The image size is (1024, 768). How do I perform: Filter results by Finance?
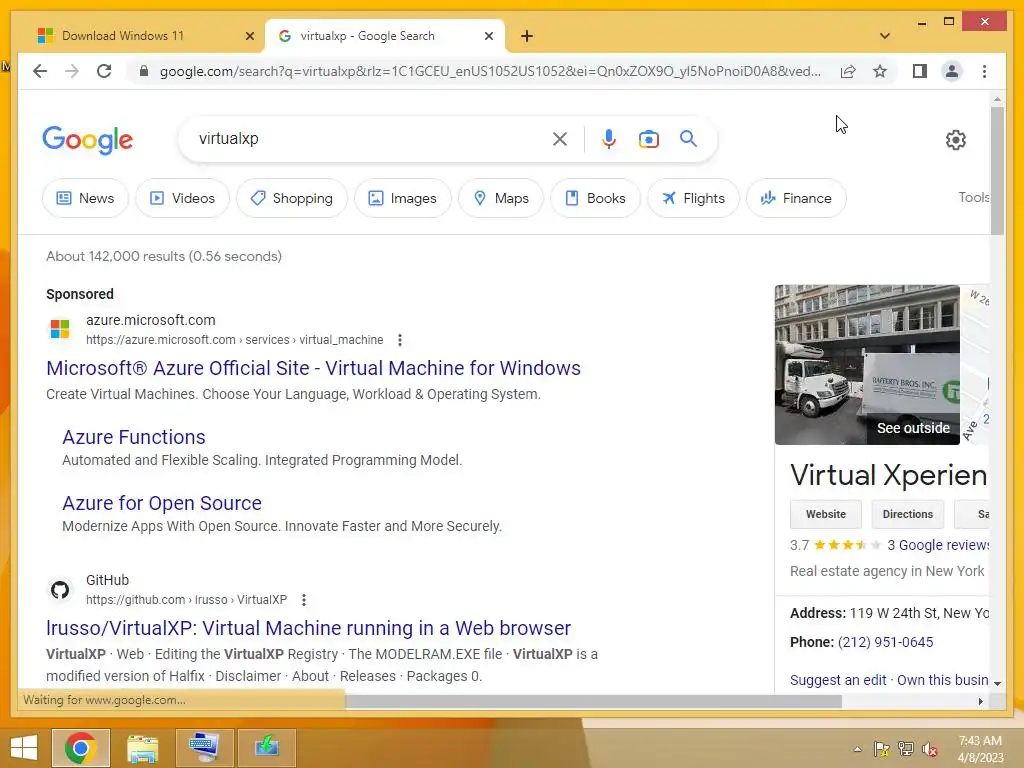(796, 198)
